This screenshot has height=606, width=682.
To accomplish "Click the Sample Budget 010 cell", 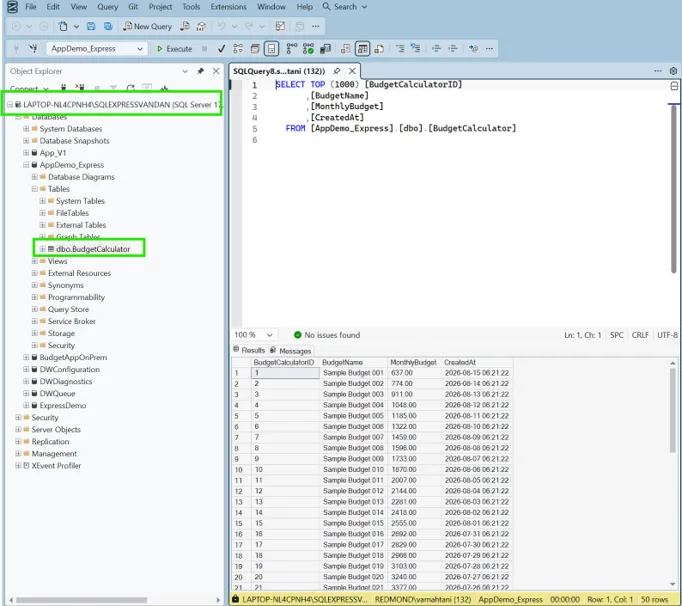I will (353, 469).
